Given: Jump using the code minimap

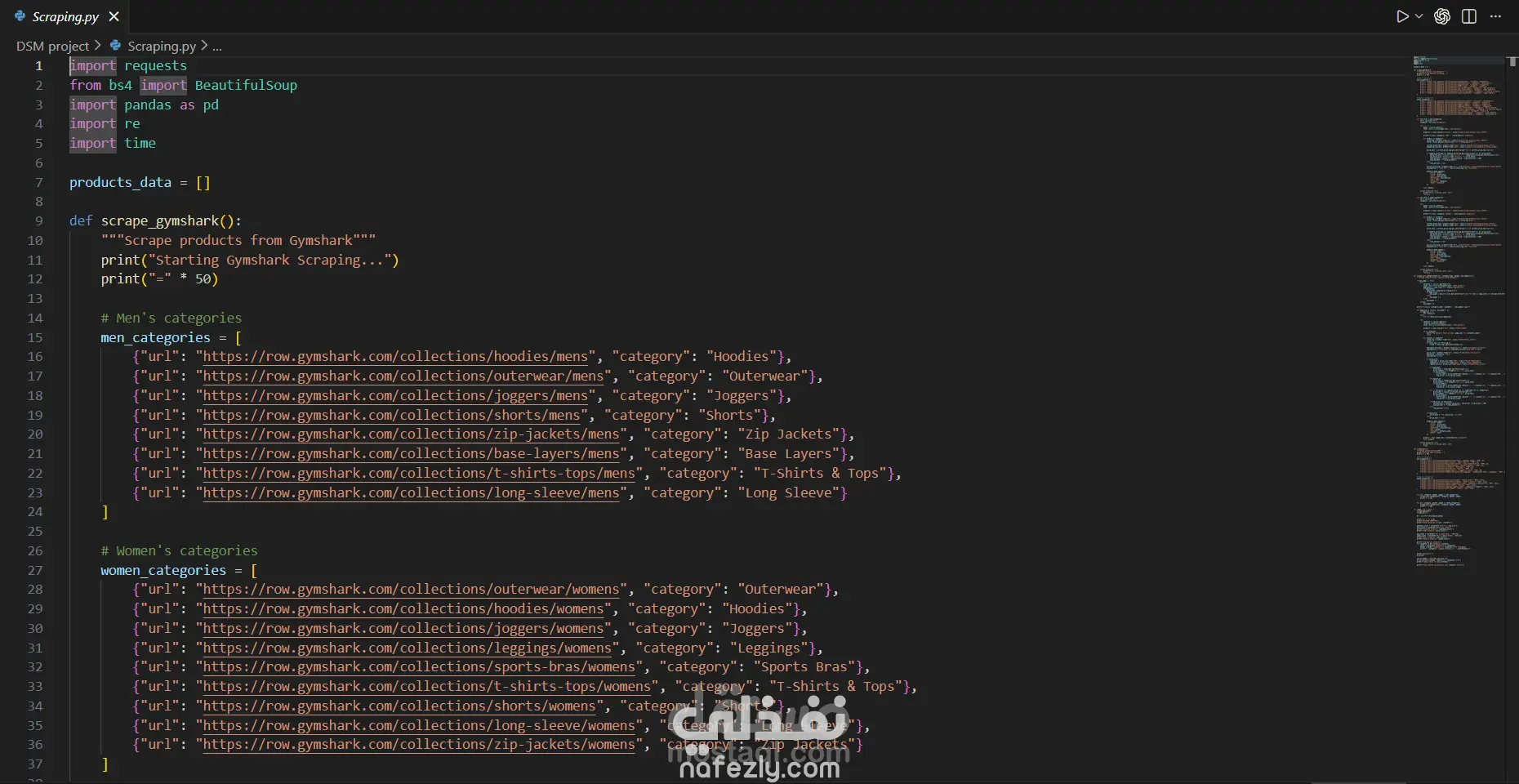Looking at the screenshot, I should pyautogui.click(x=1459, y=310).
